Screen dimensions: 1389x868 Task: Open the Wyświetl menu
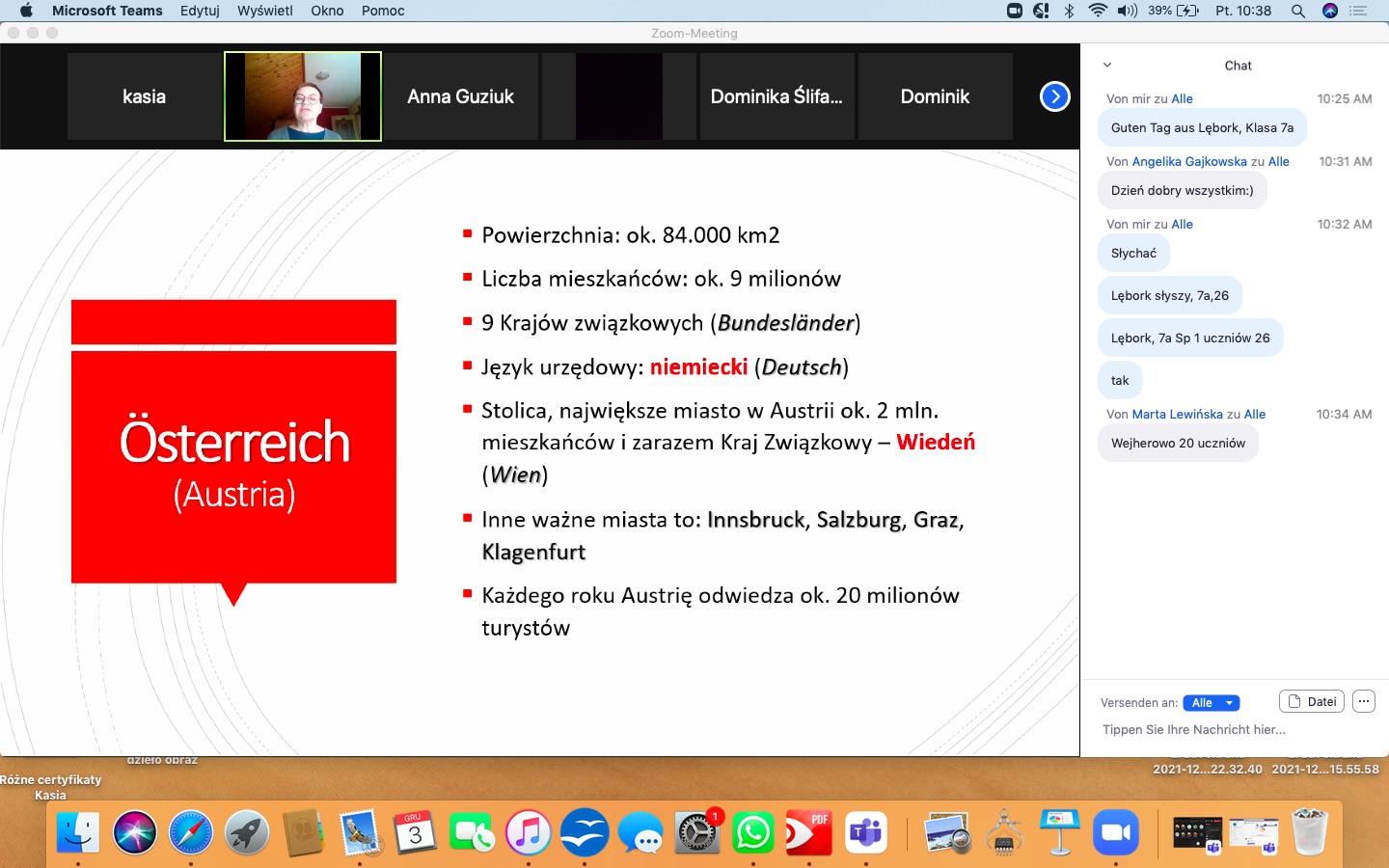(265, 11)
